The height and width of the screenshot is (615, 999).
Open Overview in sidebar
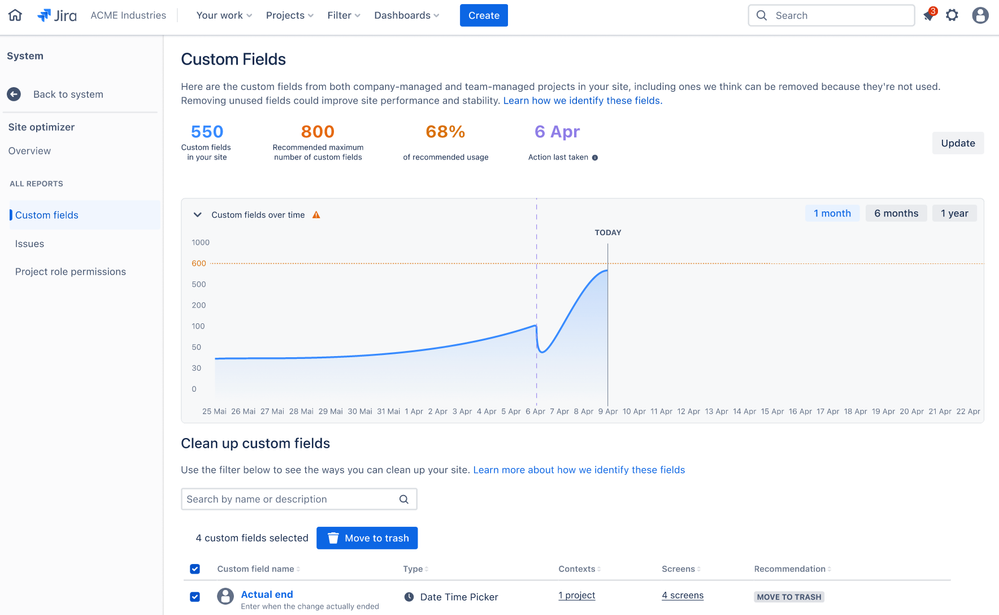click(29, 151)
